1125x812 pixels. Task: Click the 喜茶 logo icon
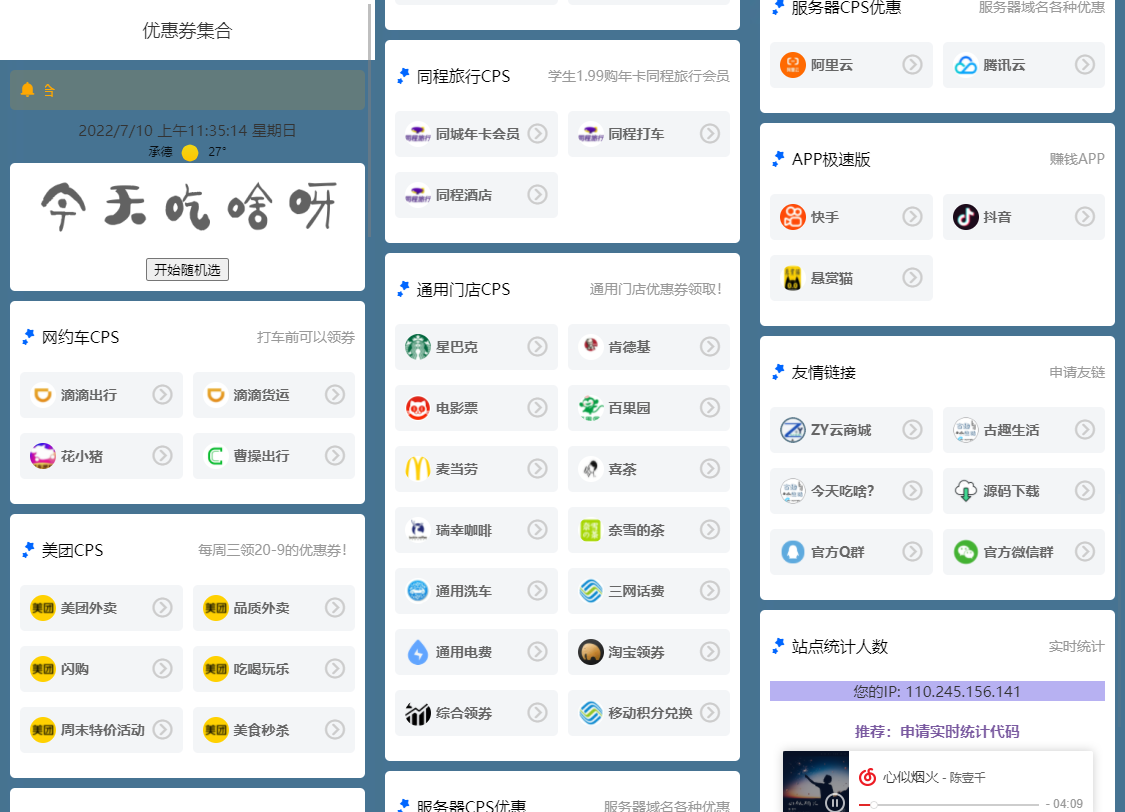pos(590,468)
